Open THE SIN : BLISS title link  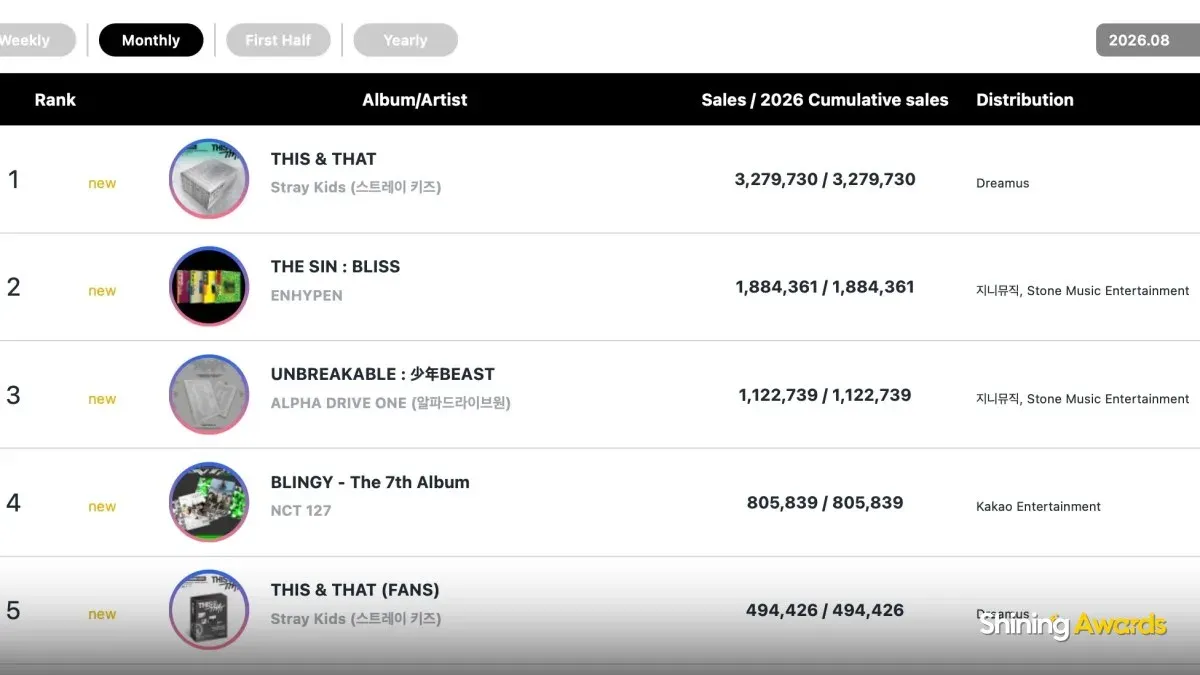pos(335,266)
